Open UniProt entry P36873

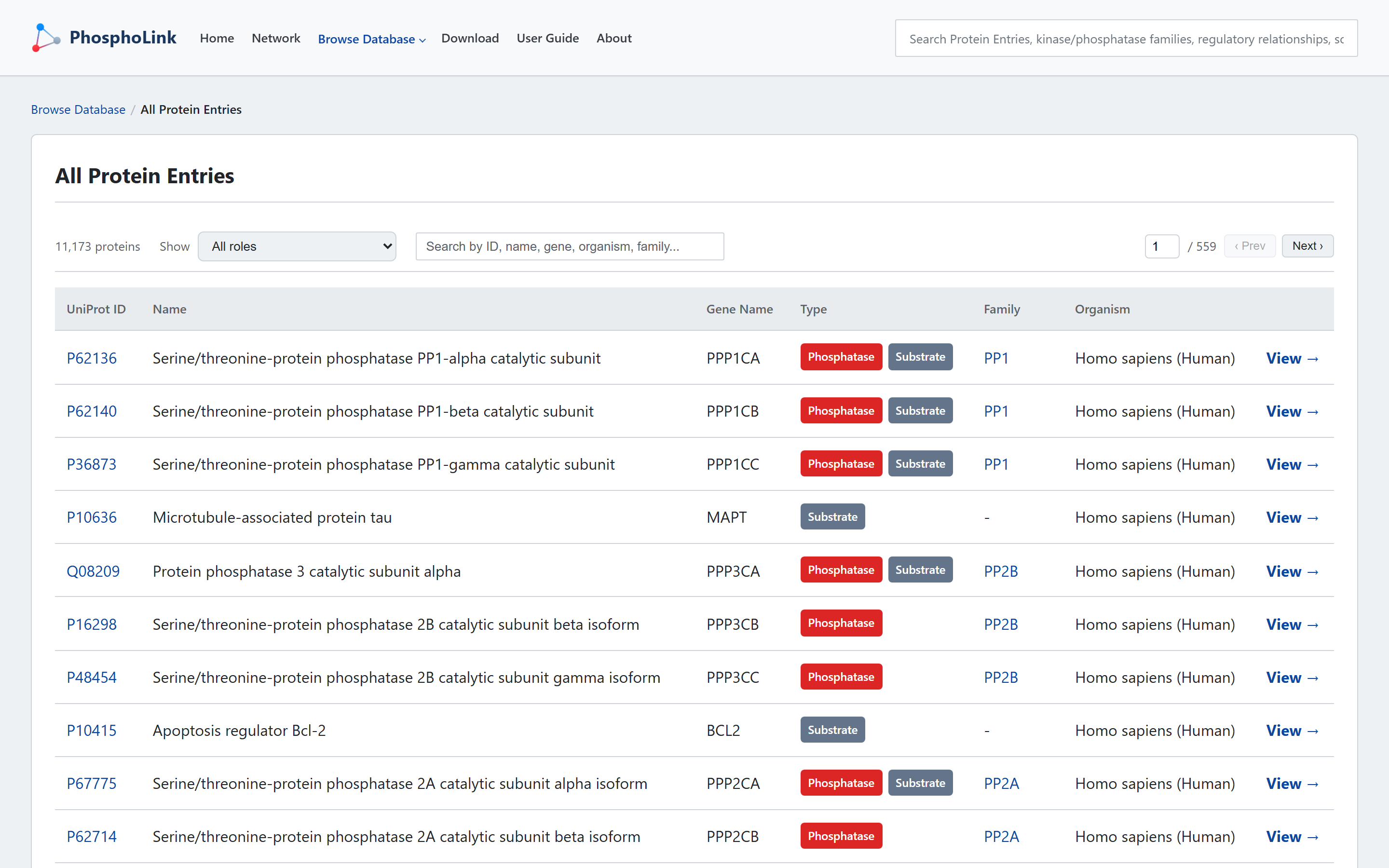pos(92,464)
